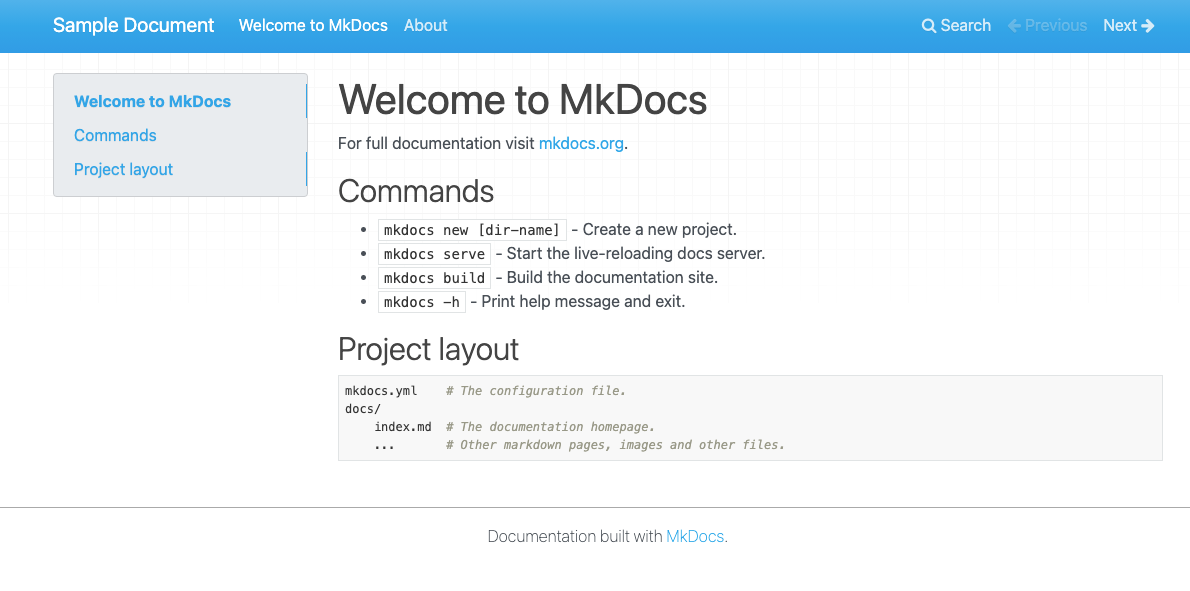The width and height of the screenshot is (1190, 591).
Task: Open the MkDocs footer link
Action: [695, 536]
